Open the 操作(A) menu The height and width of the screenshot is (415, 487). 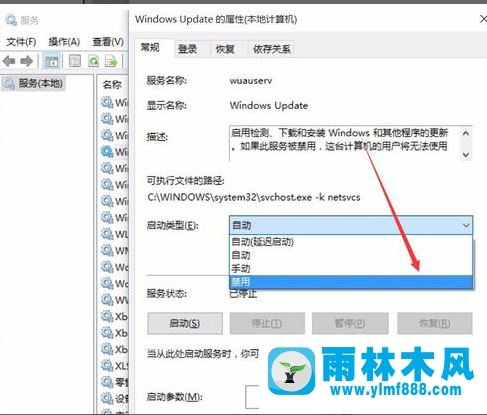(64, 42)
